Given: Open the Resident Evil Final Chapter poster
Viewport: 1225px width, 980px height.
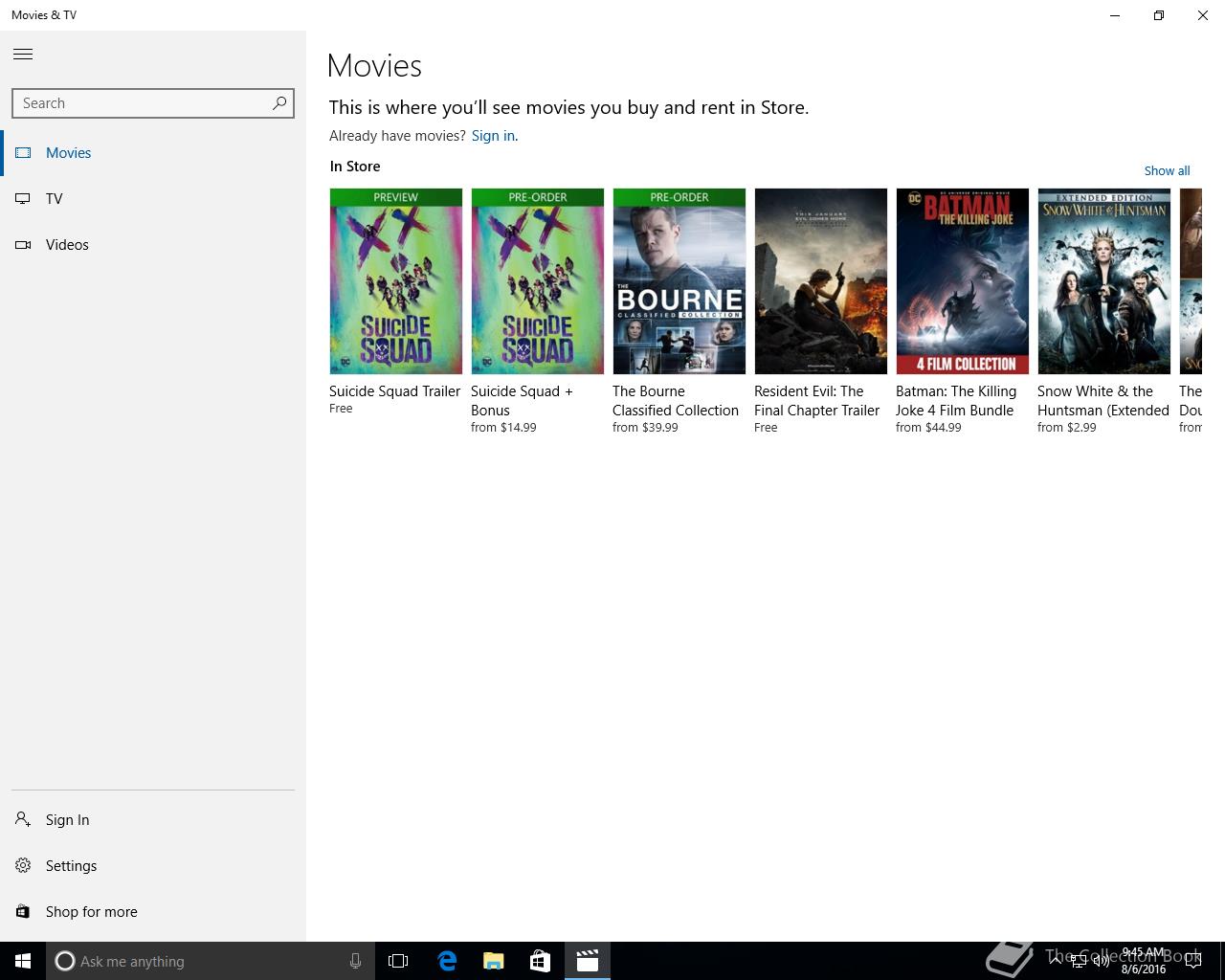Looking at the screenshot, I should click(821, 281).
